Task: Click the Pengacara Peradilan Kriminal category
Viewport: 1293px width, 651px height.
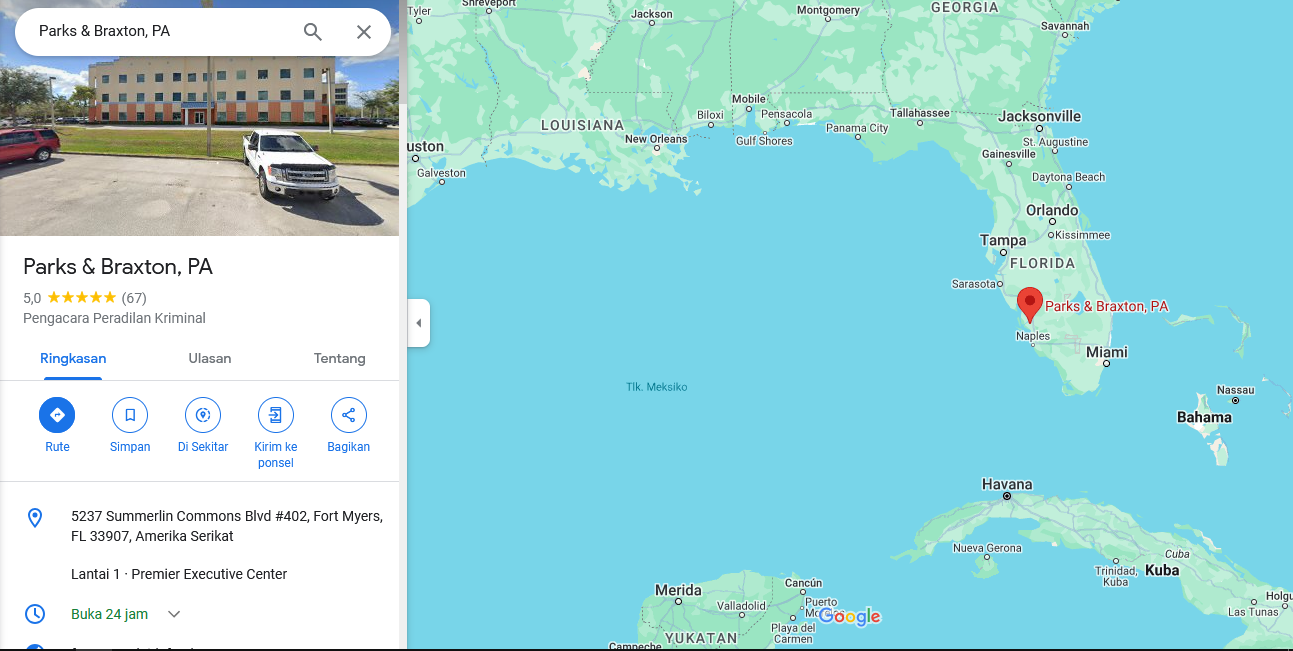Action: click(114, 319)
